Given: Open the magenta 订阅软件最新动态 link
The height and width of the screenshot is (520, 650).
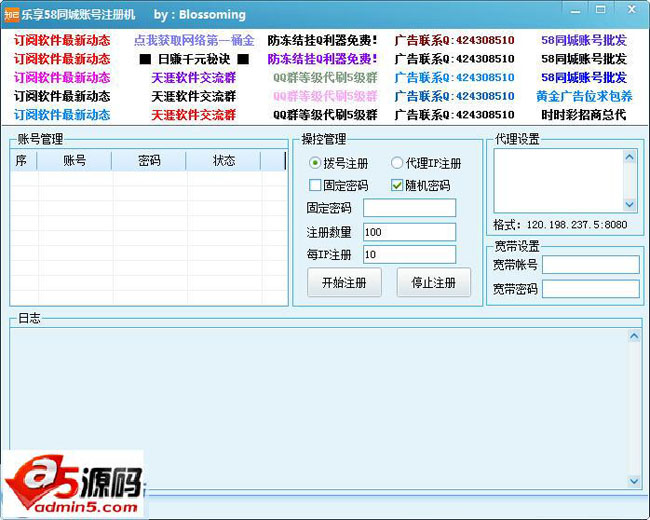Looking at the screenshot, I should [x=62, y=78].
